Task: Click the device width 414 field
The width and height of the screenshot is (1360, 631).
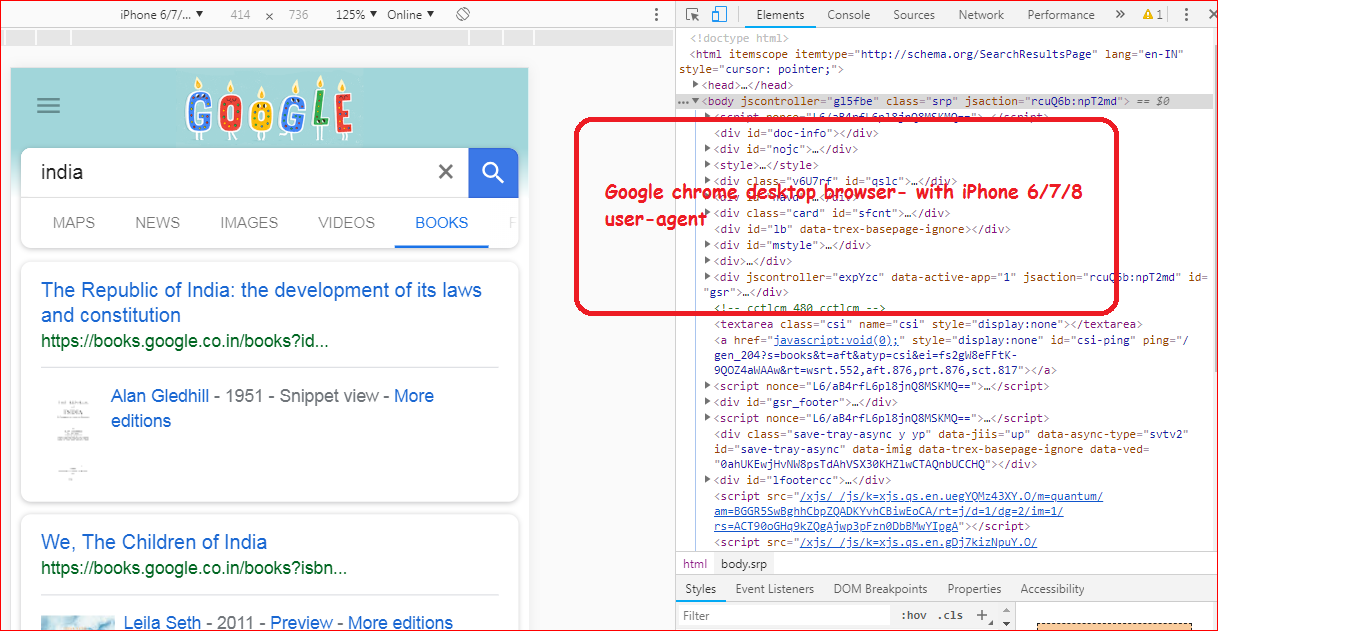Action: pos(240,15)
